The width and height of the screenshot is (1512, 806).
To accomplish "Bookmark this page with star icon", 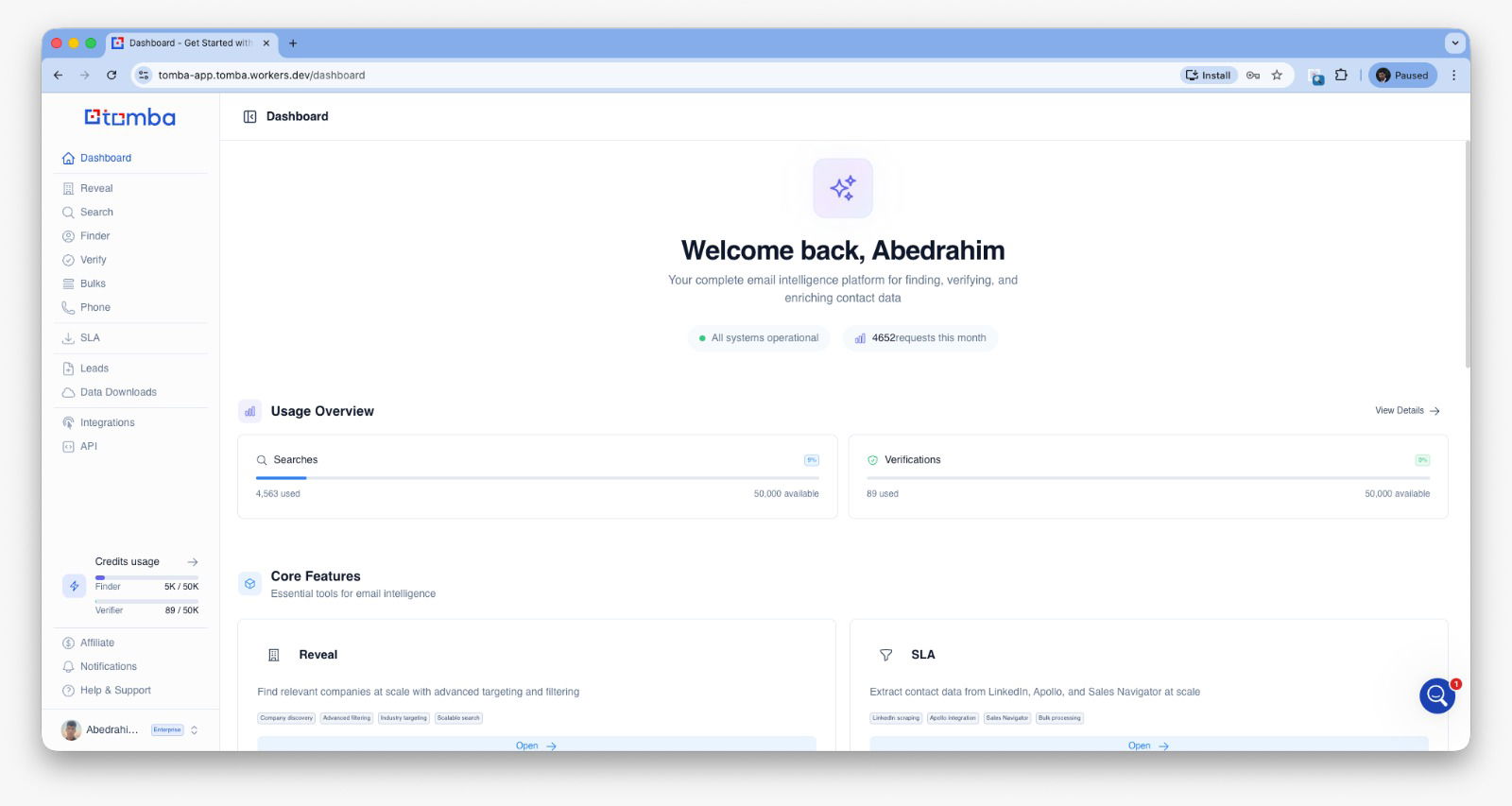I will [x=1277, y=76].
